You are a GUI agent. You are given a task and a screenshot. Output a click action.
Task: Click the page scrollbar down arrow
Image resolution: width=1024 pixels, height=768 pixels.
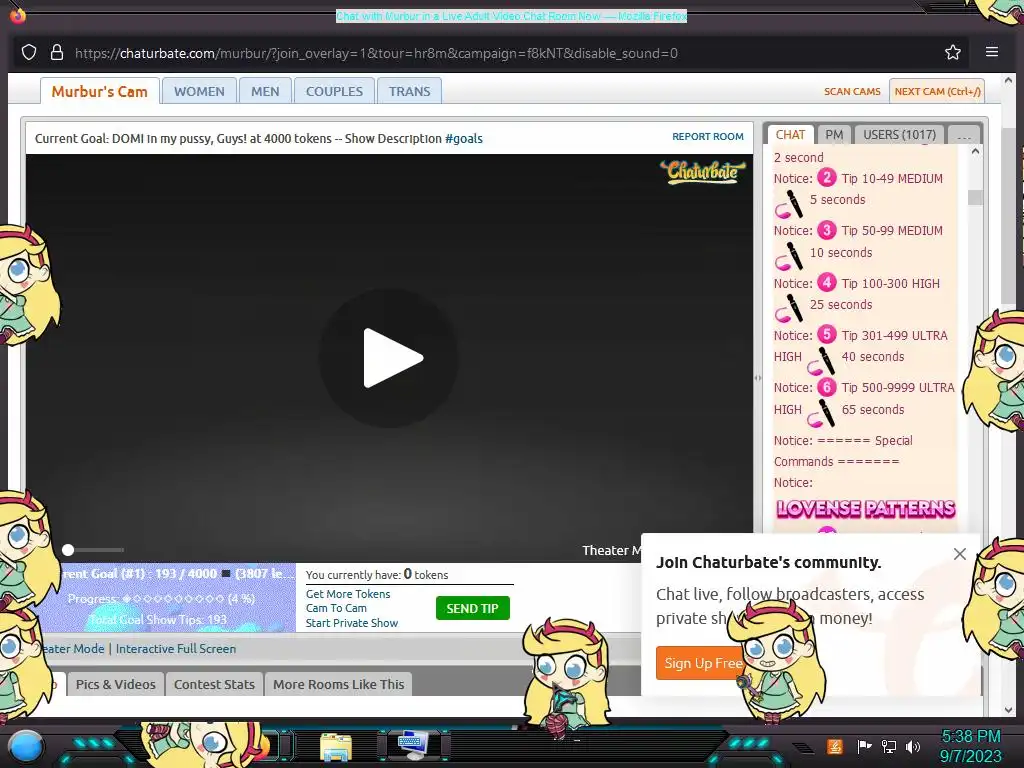(1008, 711)
